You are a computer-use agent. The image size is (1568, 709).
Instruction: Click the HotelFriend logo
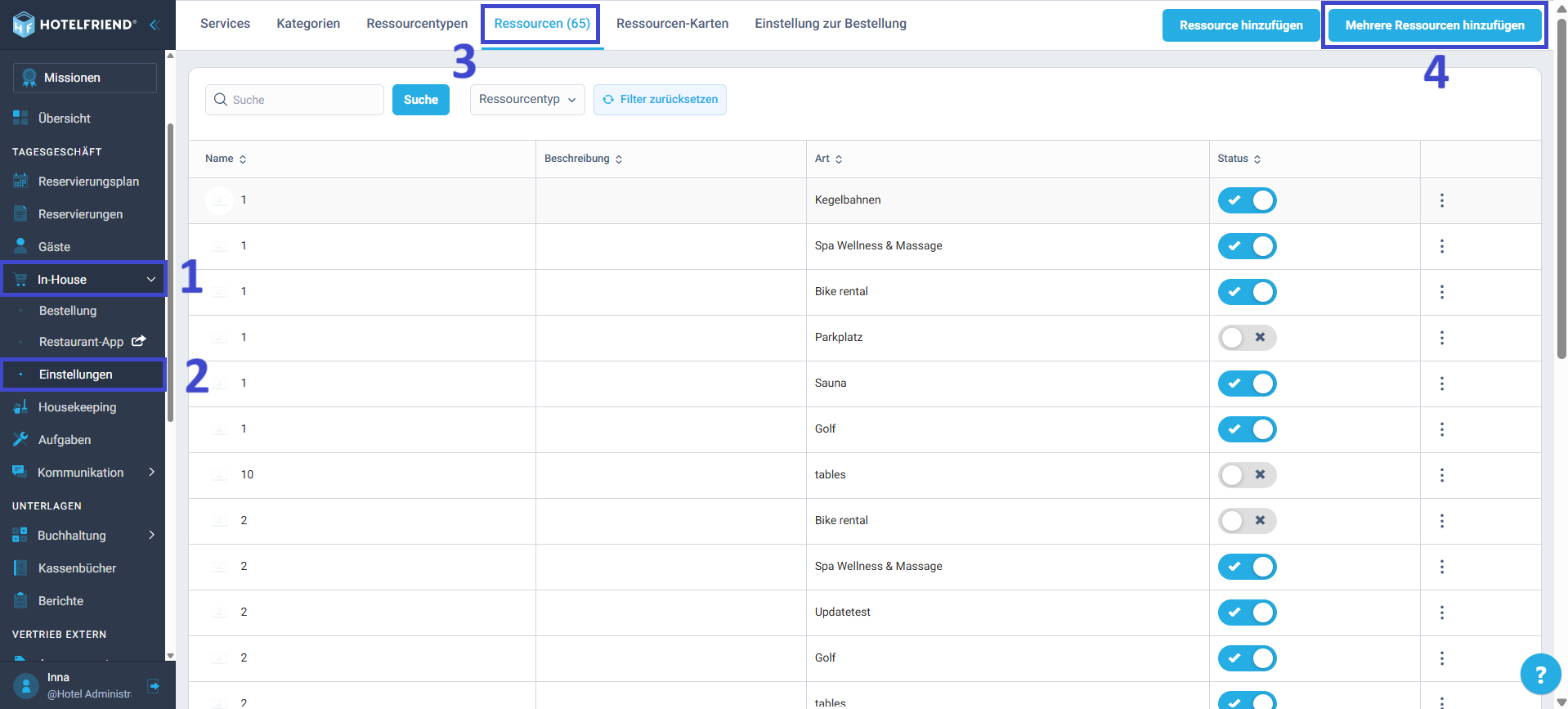tap(74, 25)
